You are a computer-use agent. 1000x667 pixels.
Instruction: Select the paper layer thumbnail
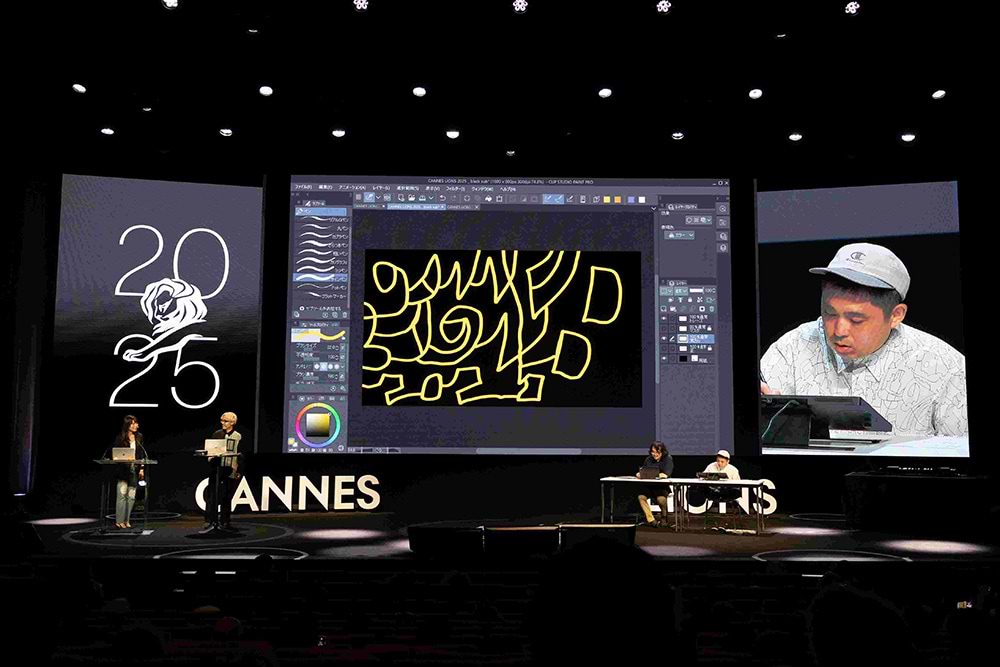[x=683, y=359]
